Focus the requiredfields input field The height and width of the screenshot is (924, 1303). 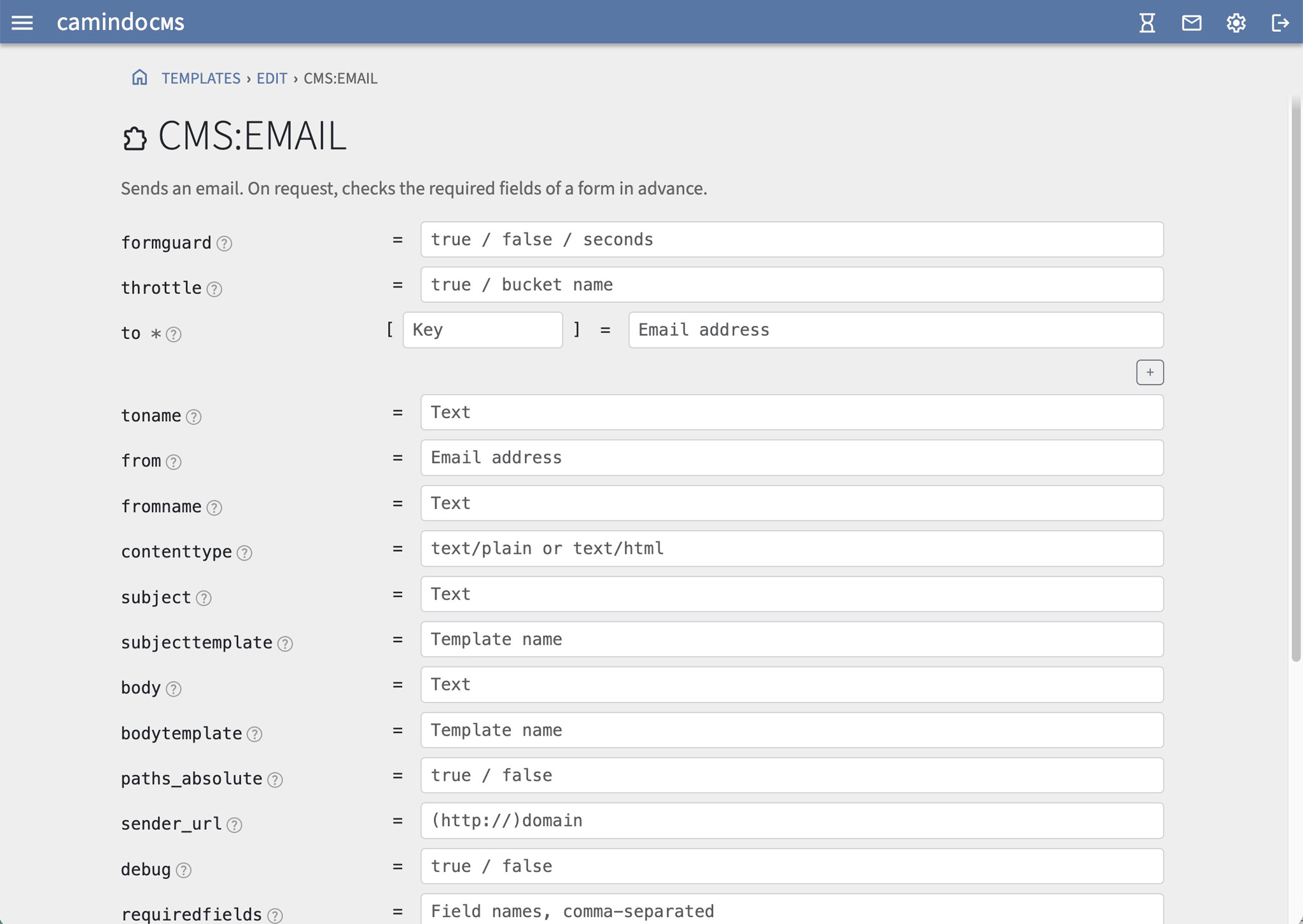tap(792, 910)
